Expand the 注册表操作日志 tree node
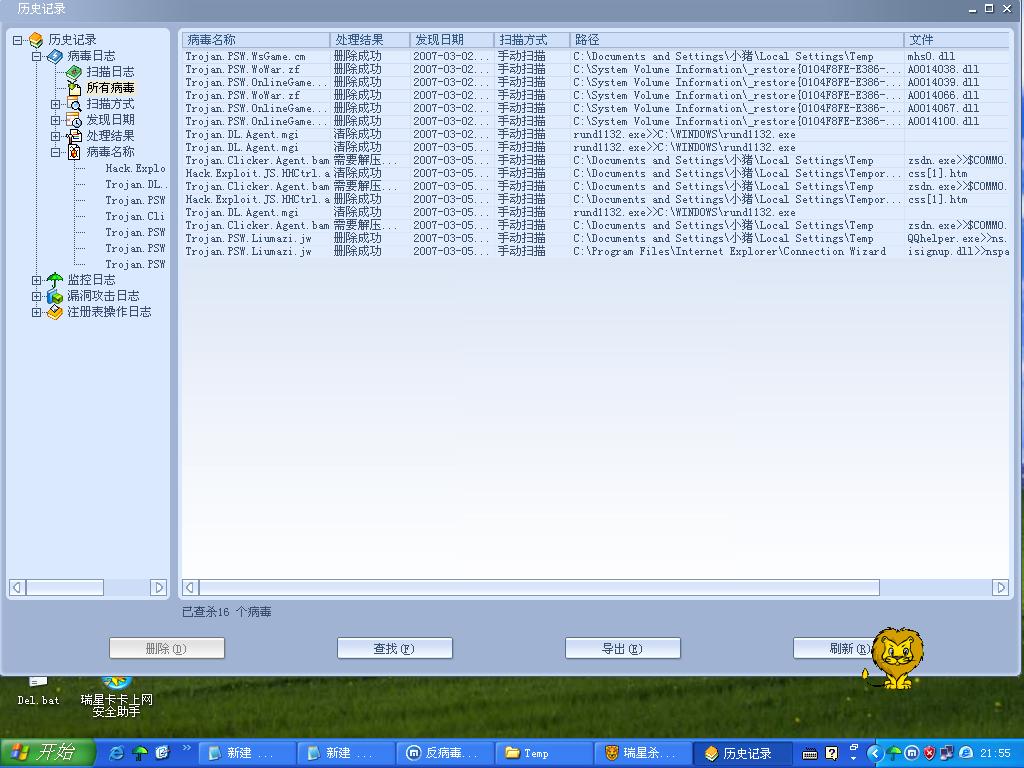This screenshot has width=1024, height=768. pos(37,312)
